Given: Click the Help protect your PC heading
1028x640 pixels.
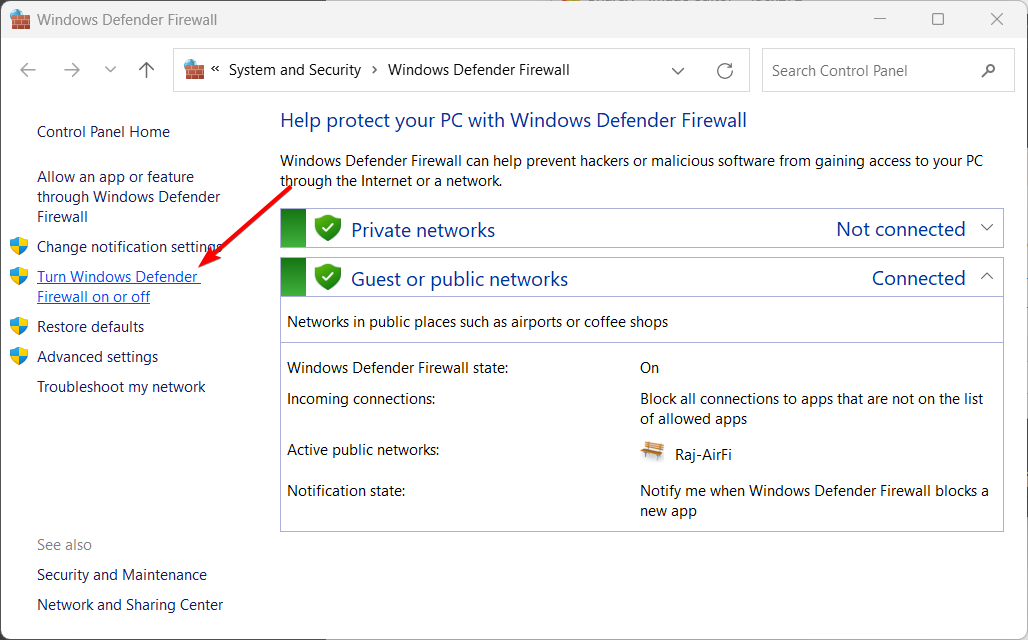Looking at the screenshot, I should [513, 121].
